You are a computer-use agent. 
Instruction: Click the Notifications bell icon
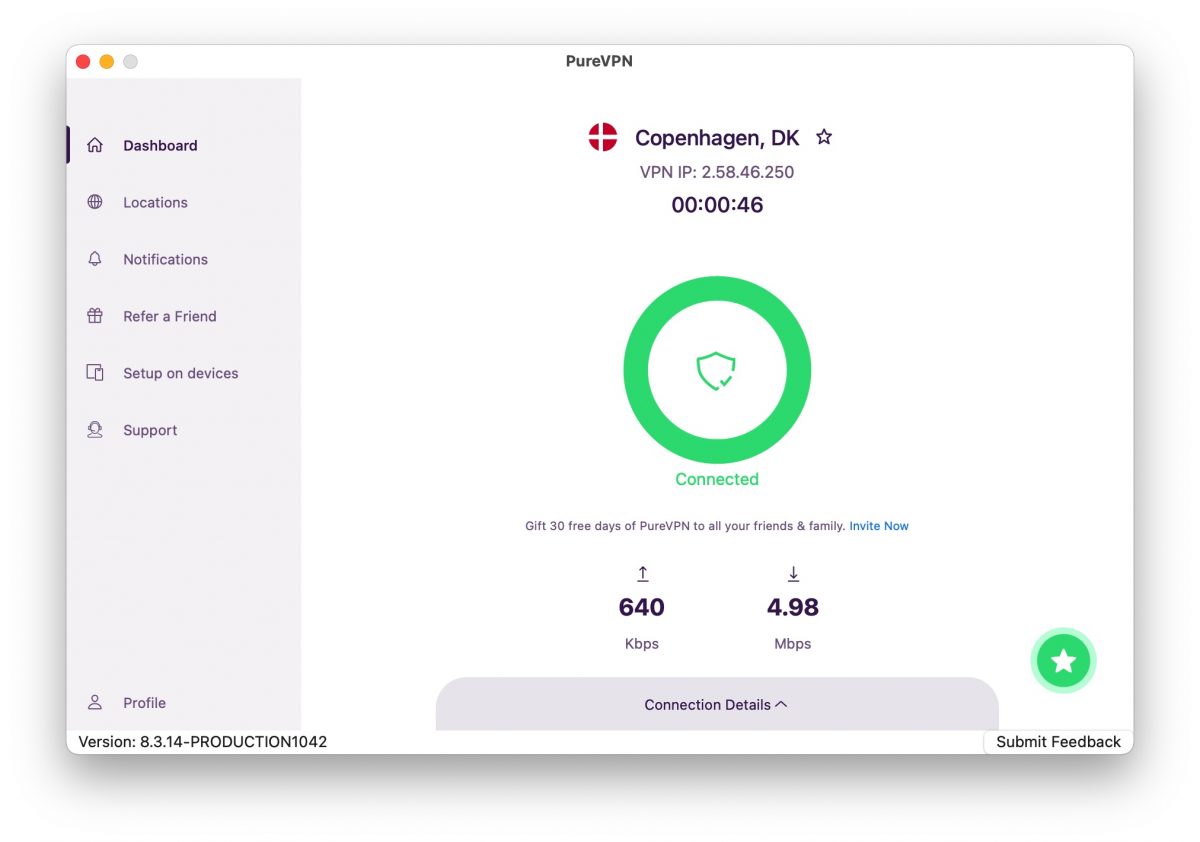[x=95, y=259]
